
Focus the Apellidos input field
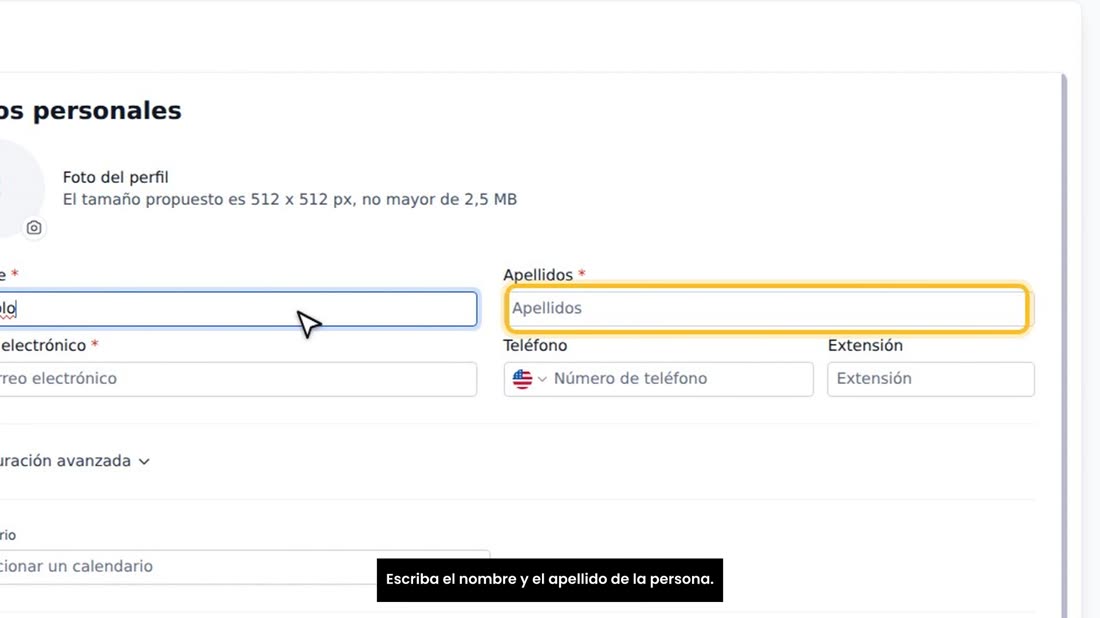tap(767, 309)
